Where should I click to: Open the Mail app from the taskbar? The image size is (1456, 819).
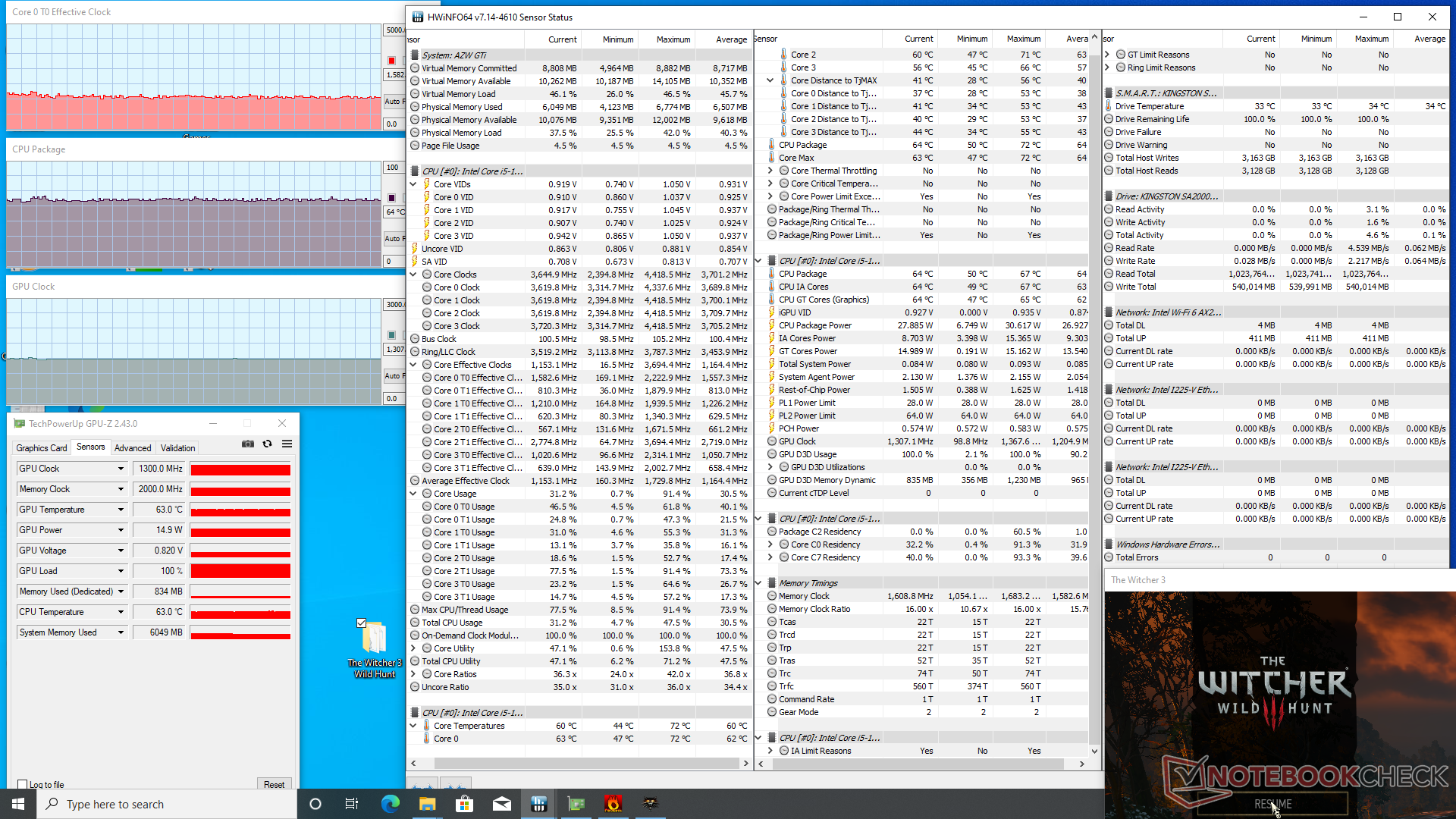click(x=501, y=804)
